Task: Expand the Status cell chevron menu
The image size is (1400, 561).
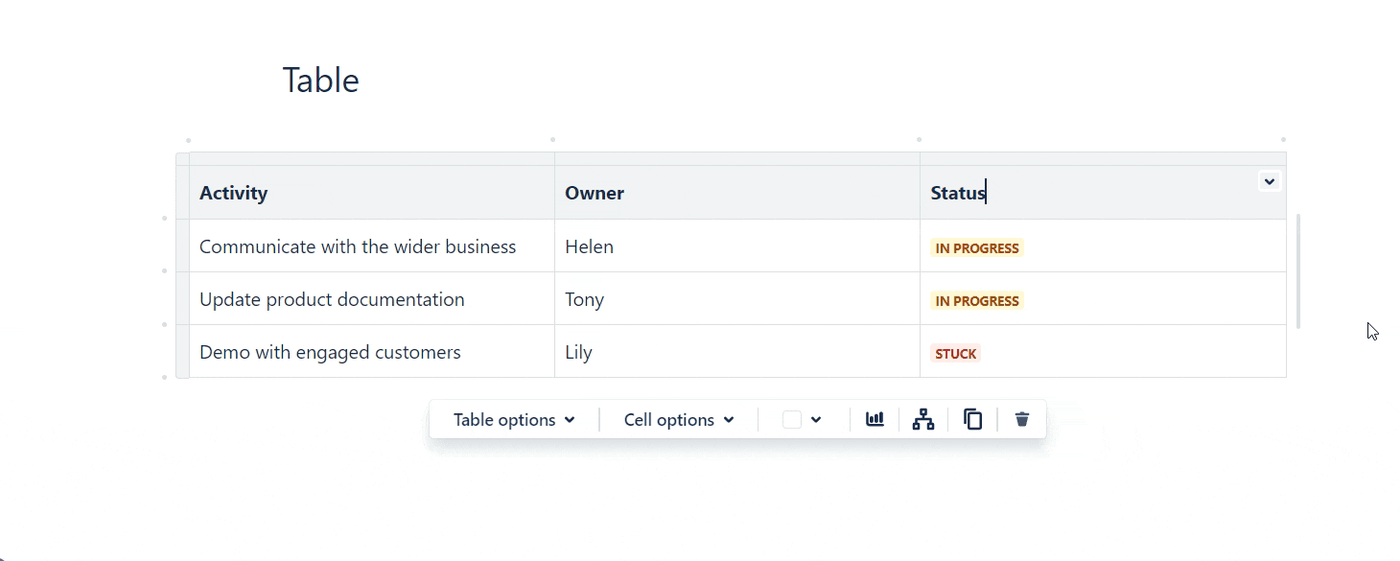Action: tap(1269, 182)
